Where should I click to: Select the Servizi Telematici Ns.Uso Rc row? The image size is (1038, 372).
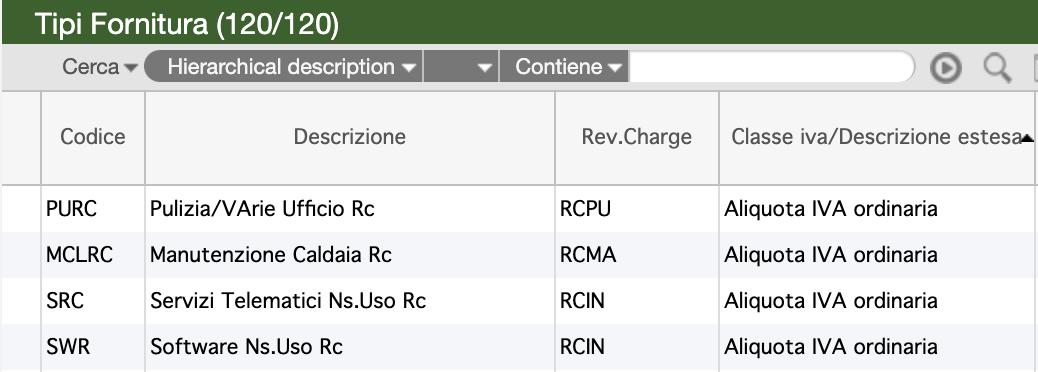pos(520,301)
